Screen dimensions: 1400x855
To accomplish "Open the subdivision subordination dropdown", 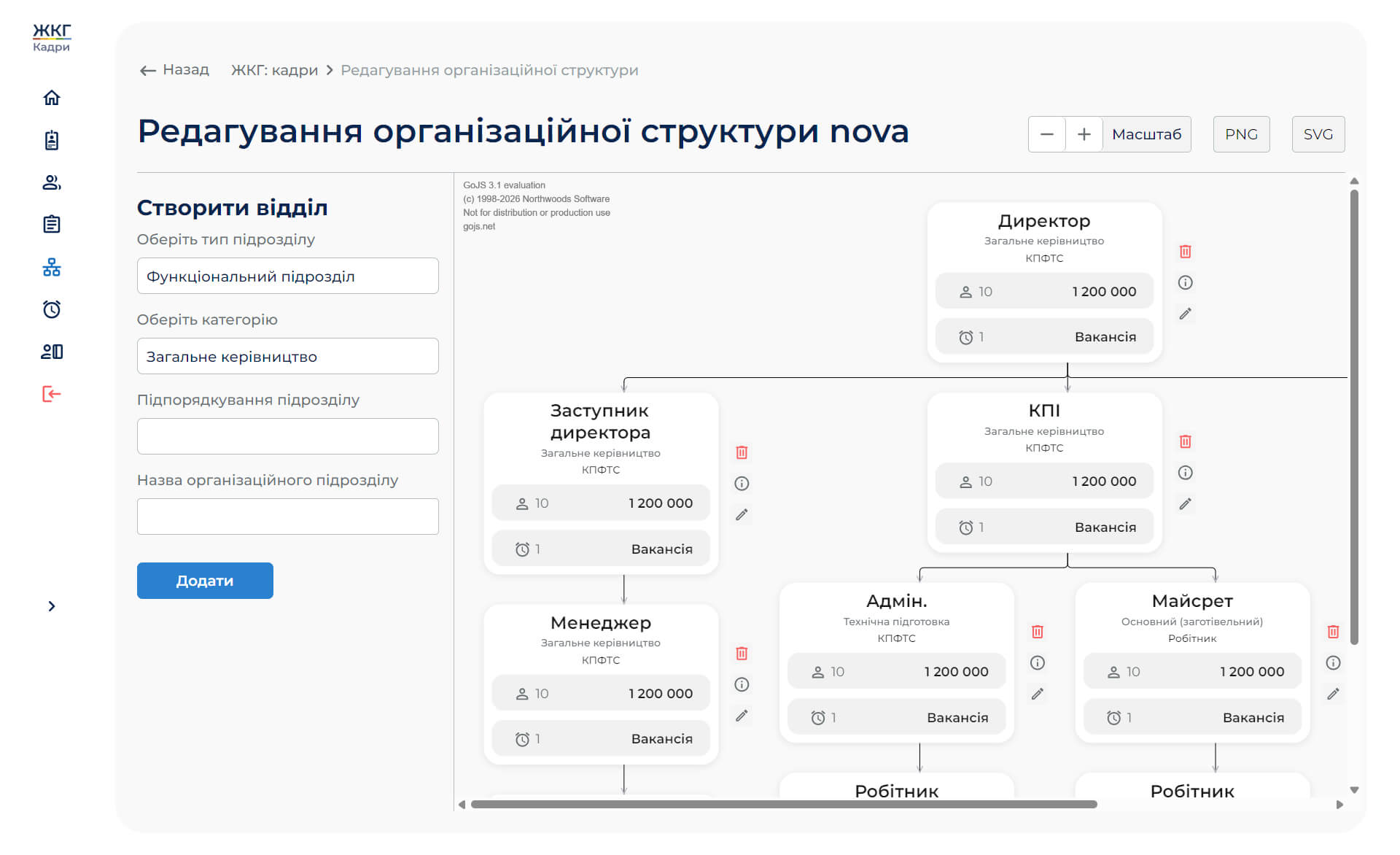I will tap(287, 436).
